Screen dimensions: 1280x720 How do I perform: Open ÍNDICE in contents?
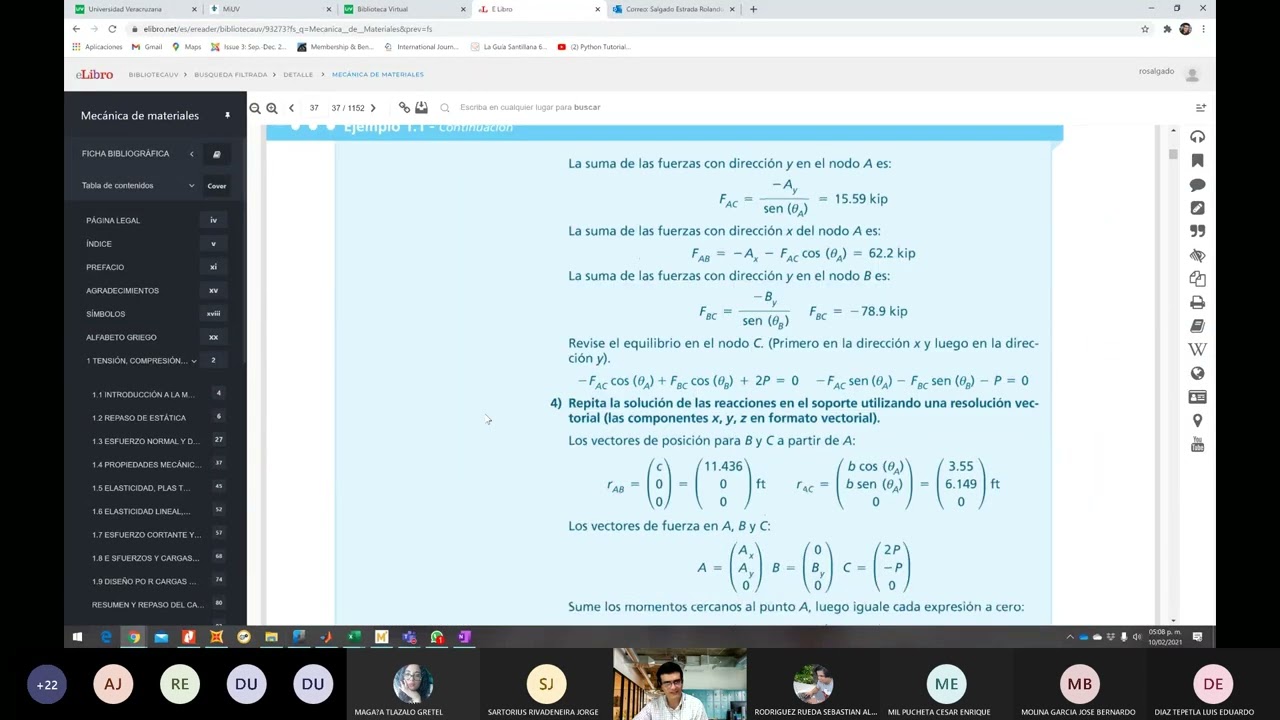(x=99, y=244)
